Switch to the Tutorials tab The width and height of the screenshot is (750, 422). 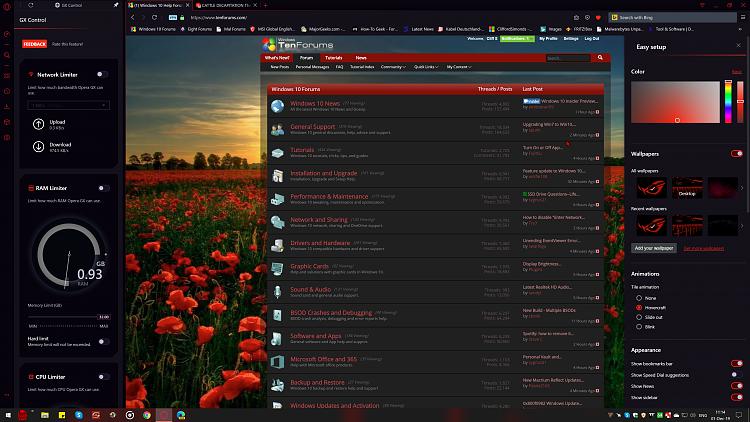pyautogui.click(x=332, y=58)
